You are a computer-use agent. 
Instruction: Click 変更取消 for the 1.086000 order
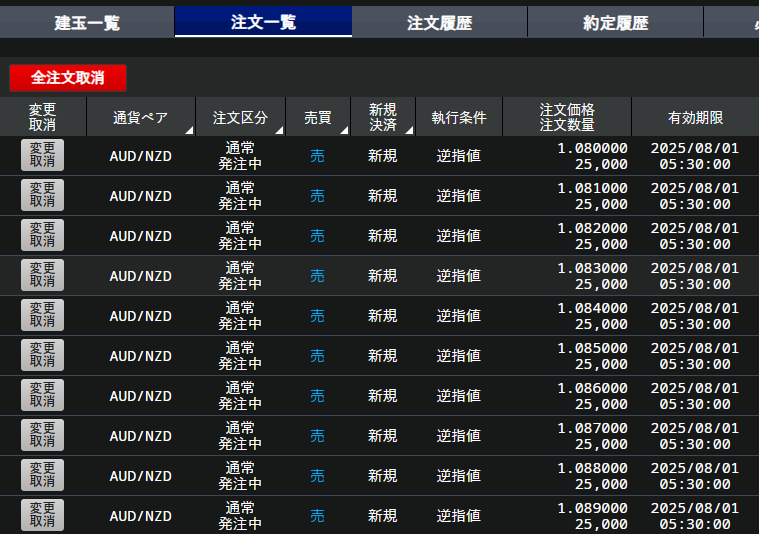42,395
